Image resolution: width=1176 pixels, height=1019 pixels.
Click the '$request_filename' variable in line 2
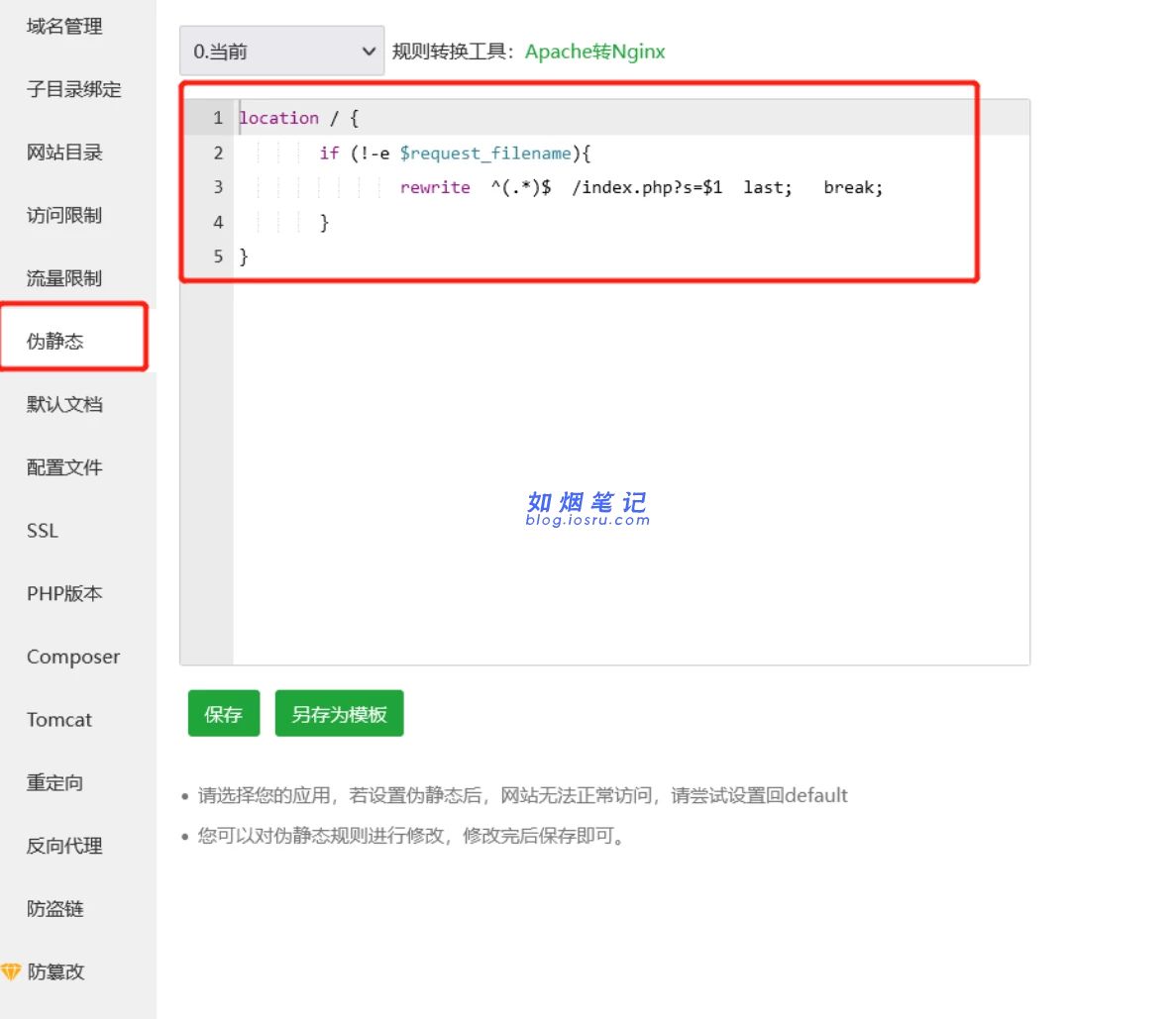[485, 153]
